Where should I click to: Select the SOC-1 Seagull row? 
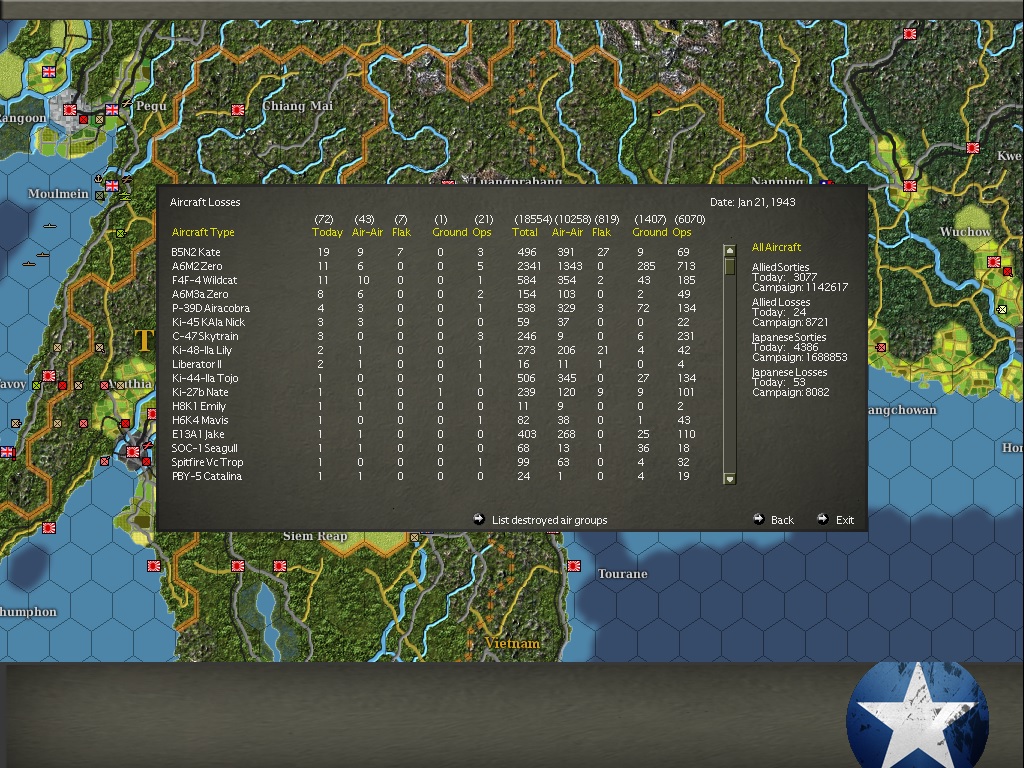[434, 448]
